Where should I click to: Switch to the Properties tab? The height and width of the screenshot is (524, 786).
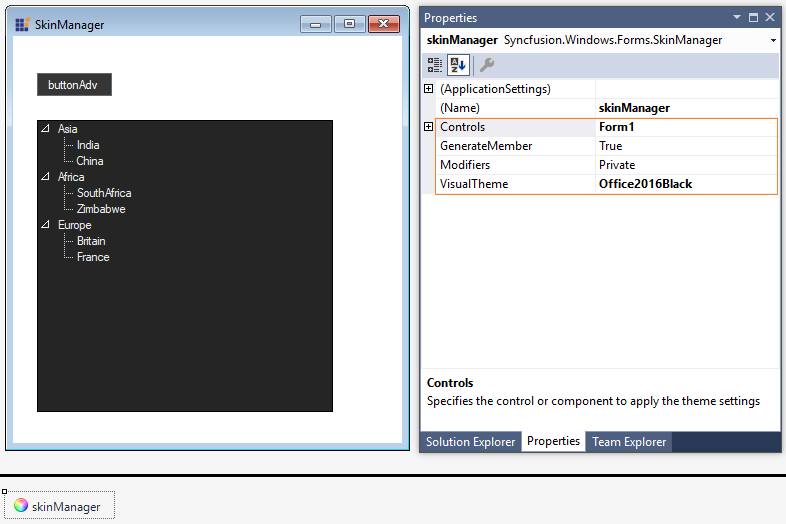(553, 441)
